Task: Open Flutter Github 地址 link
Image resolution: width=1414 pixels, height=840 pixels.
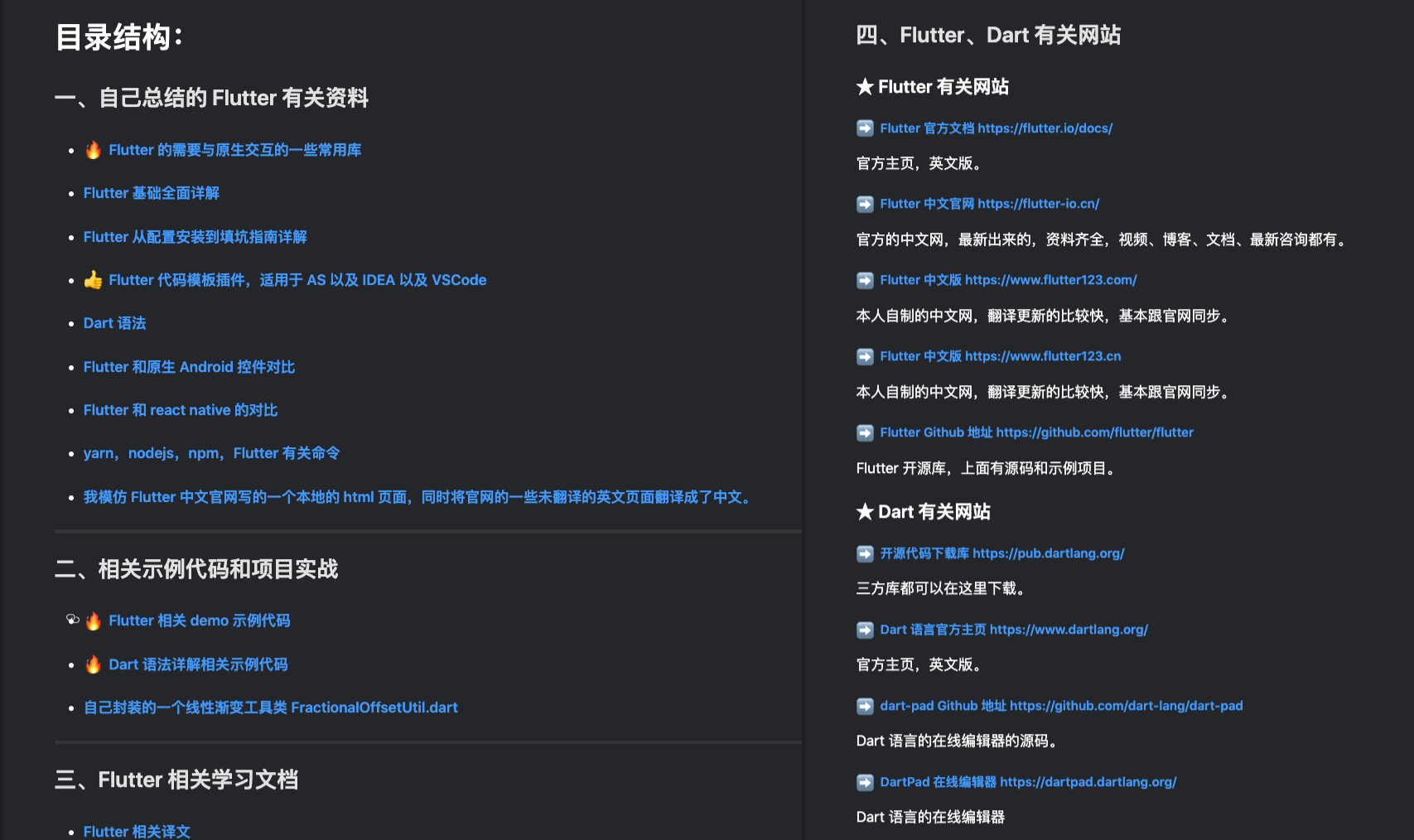Action: 1037,432
